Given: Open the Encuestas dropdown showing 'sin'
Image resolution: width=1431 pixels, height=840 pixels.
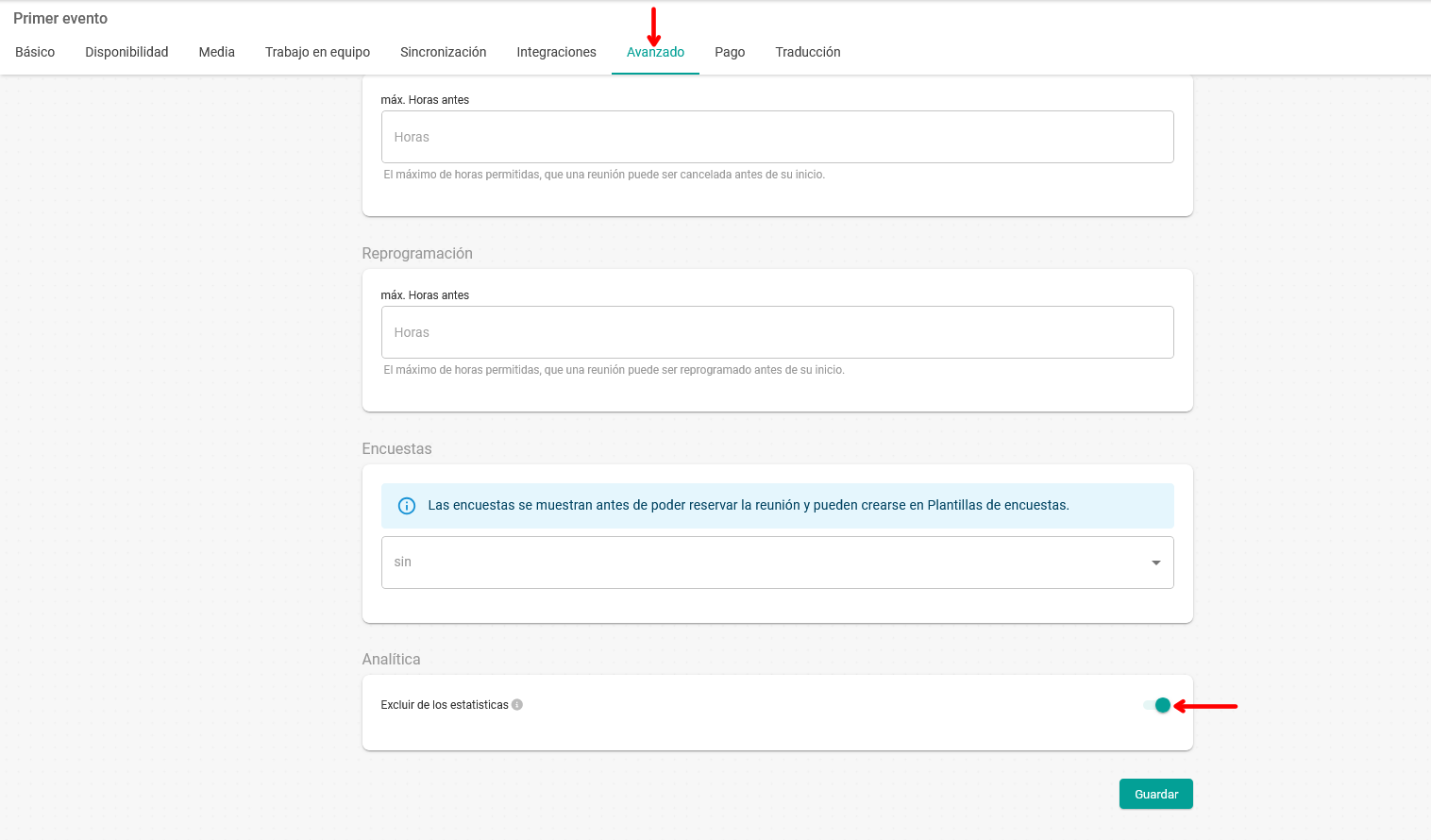Looking at the screenshot, I should pos(777,563).
